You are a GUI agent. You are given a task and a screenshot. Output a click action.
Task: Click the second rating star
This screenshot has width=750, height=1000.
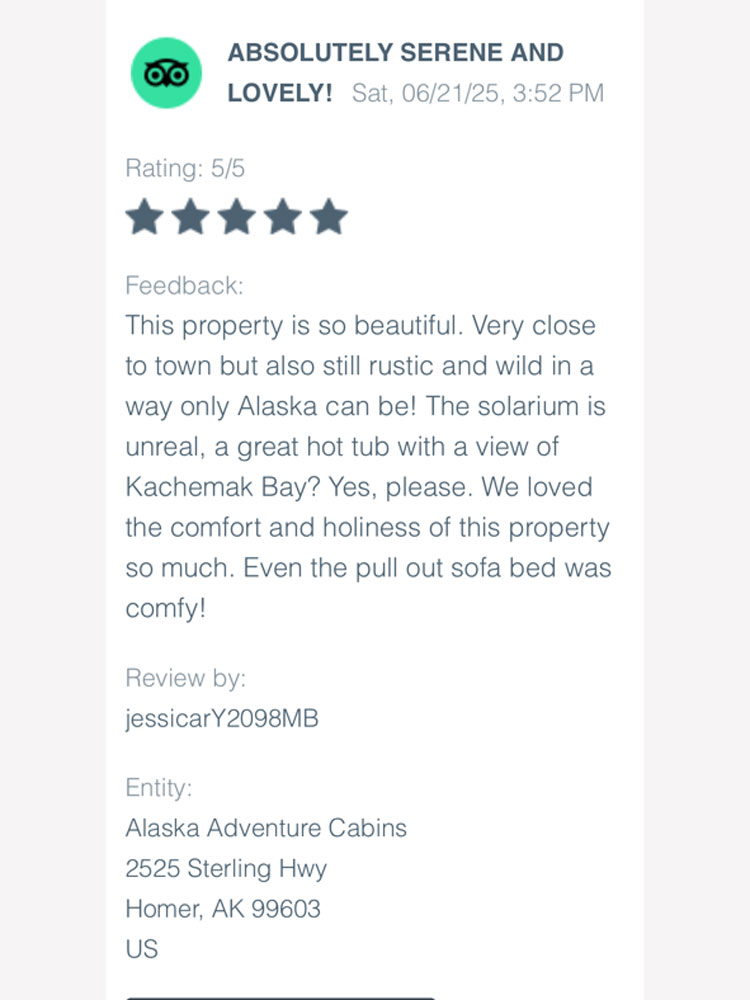[190, 217]
